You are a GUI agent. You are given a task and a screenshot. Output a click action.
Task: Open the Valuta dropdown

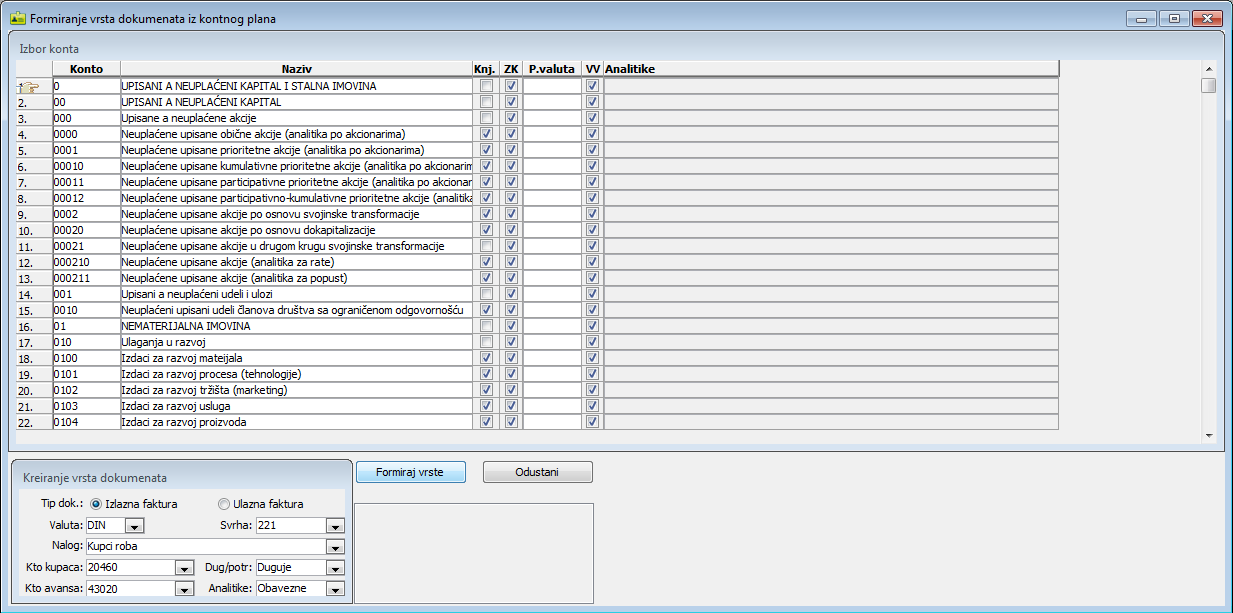136,526
